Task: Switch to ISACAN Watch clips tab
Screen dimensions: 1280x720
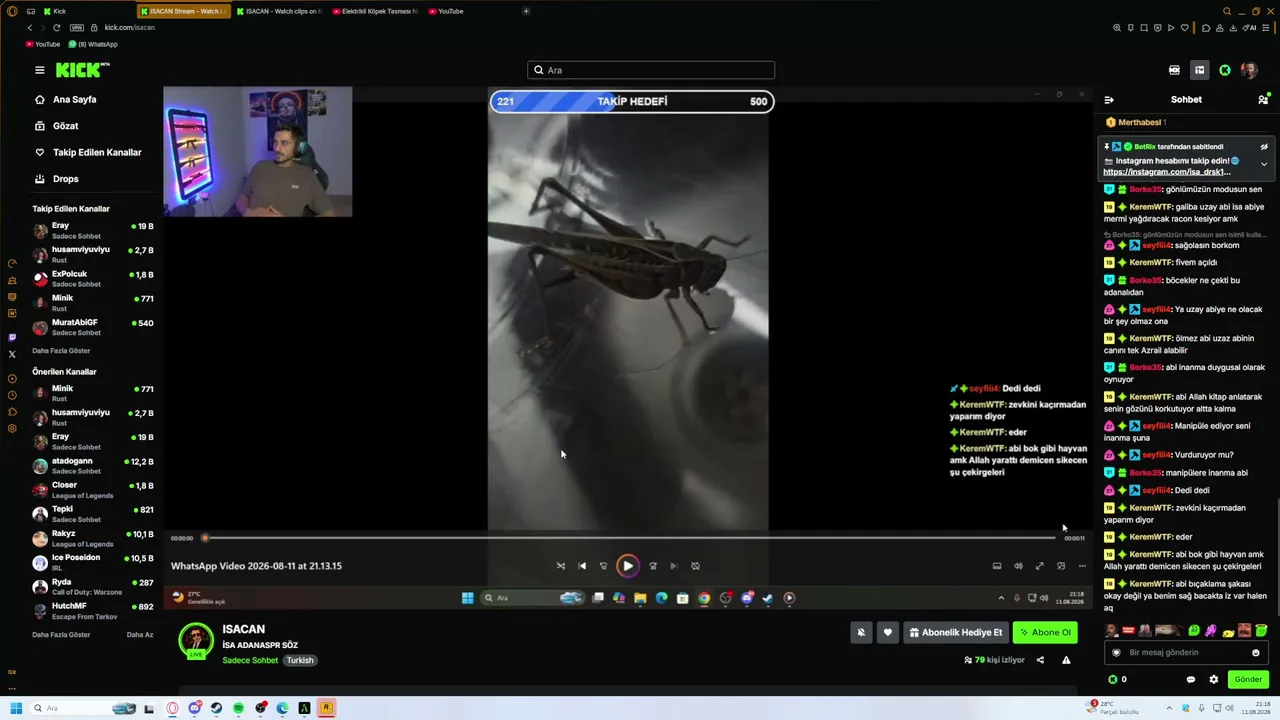Action: pyautogui.click(x=280, y=11)
